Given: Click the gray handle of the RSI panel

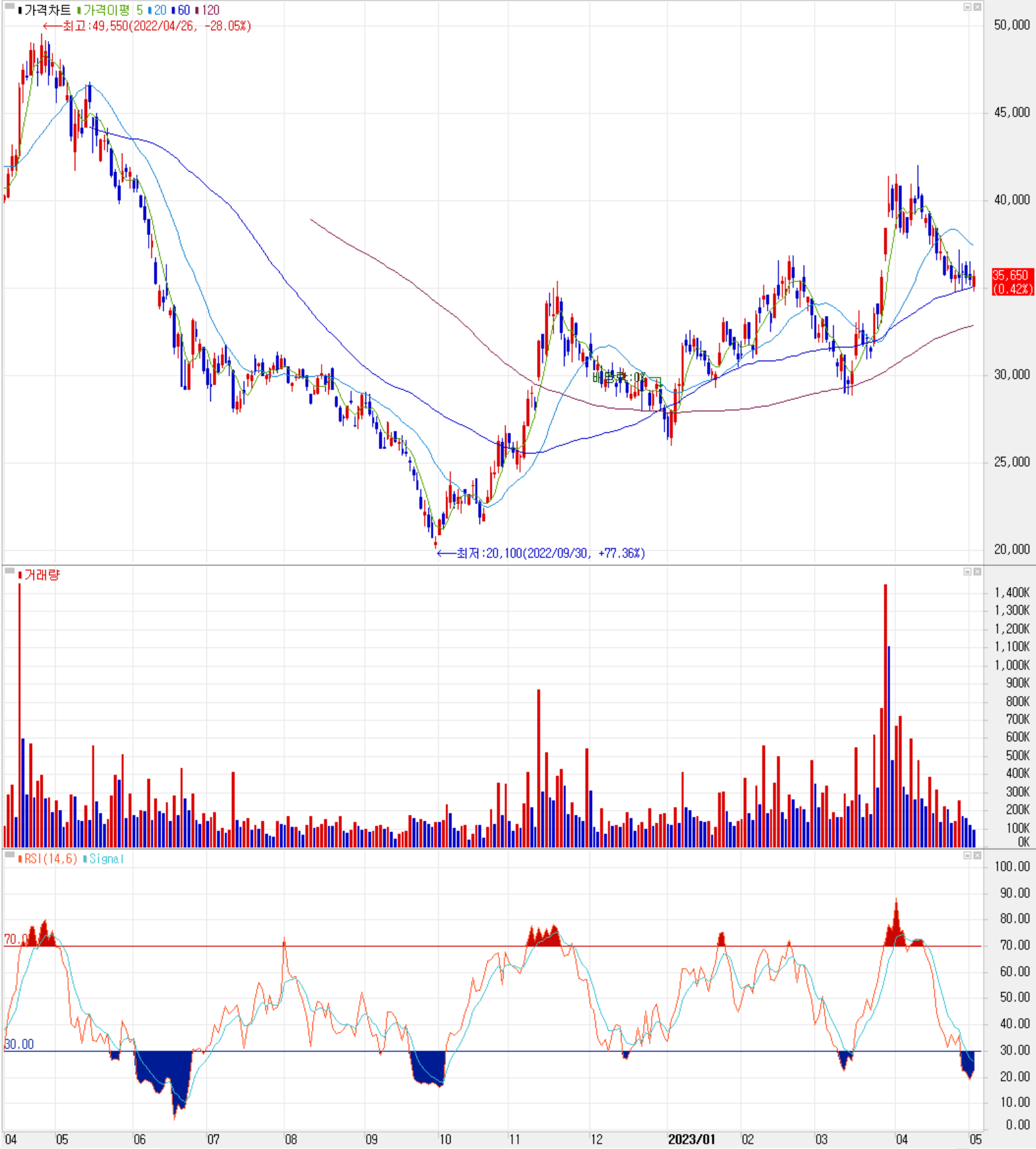Looking at the screenshot, I should coord(9,855).
